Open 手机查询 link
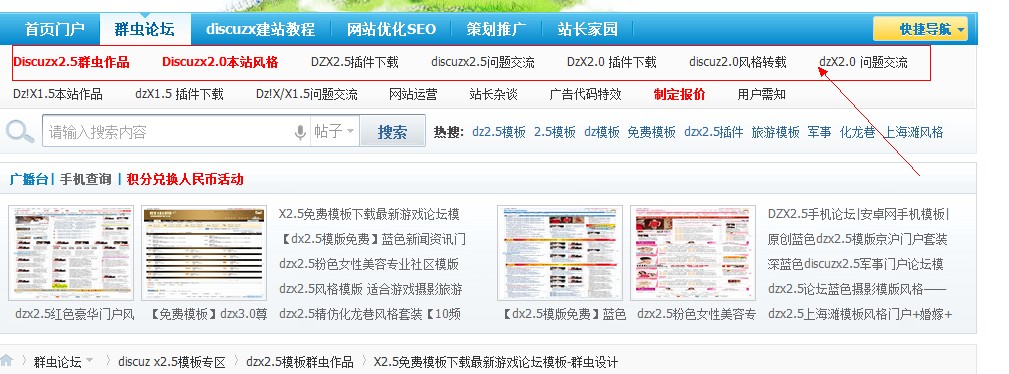The height and width of the screenshot is (374, 1009). [86, 179]
